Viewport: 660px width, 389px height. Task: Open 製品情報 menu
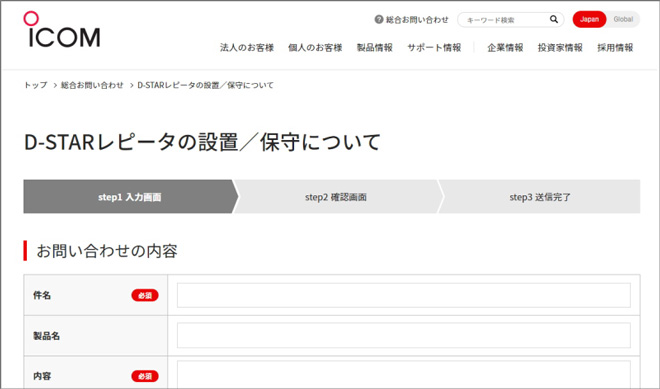click(x=375, y=48)
